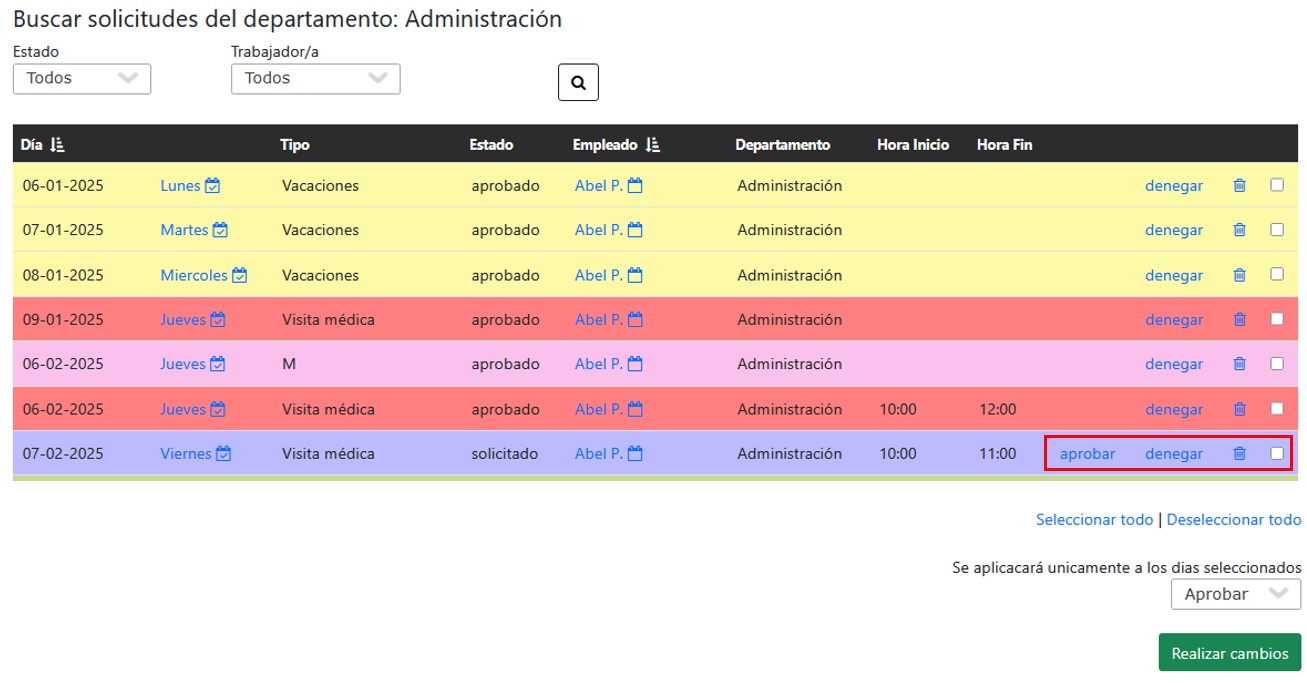
Task: Click the Tipo column header
Action: (x=295, y=145)
